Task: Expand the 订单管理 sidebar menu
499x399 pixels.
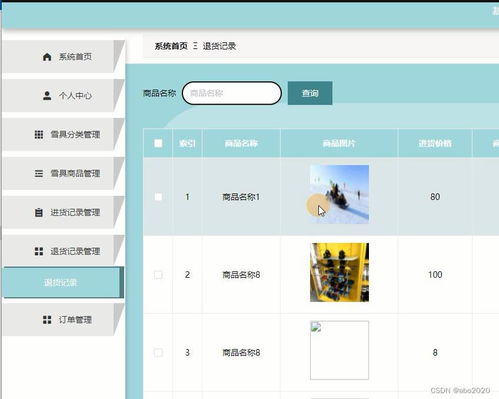Action: (63, 320)
